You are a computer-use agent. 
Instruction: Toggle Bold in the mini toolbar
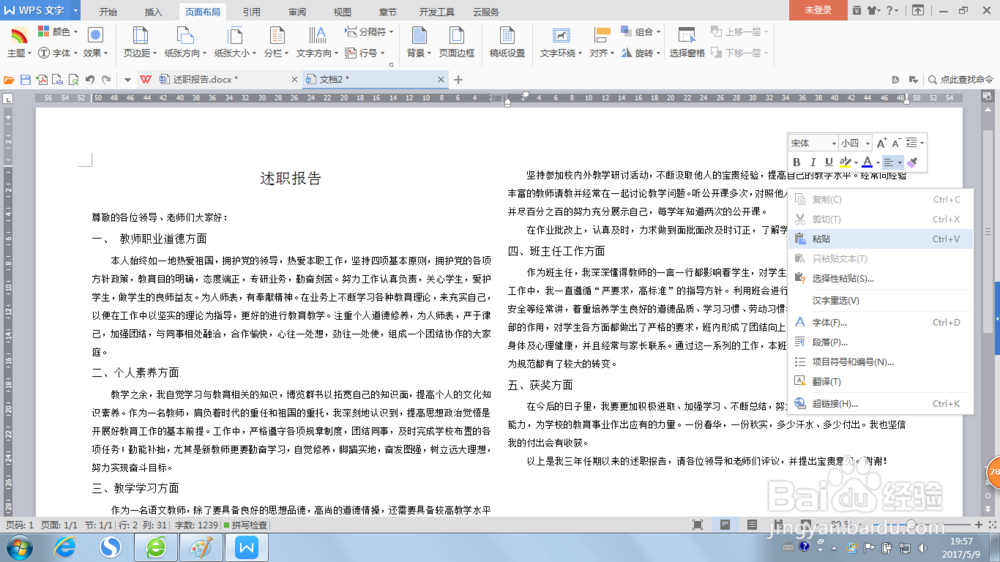[x=797, y=163]
